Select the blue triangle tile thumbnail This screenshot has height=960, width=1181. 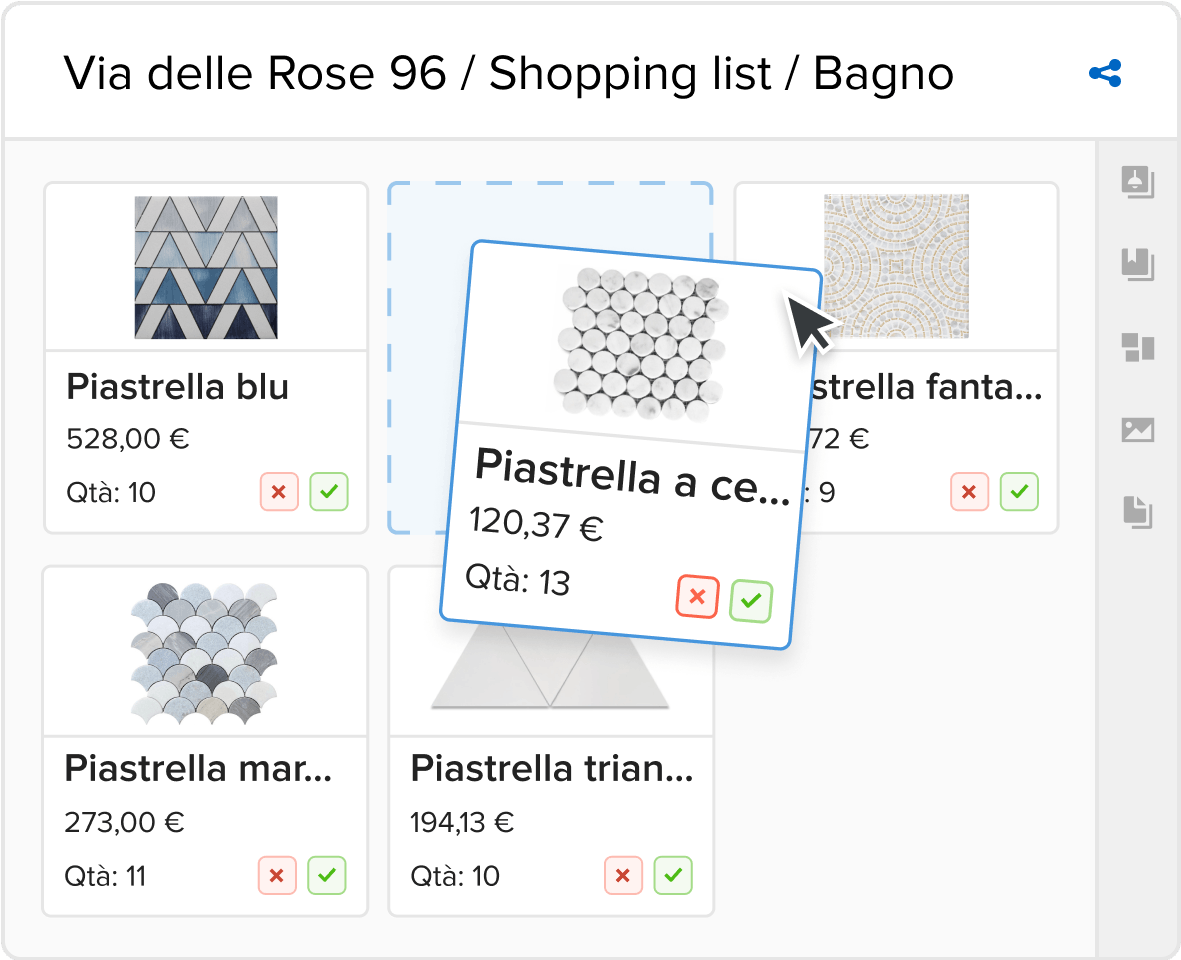(x=206, y=267)
